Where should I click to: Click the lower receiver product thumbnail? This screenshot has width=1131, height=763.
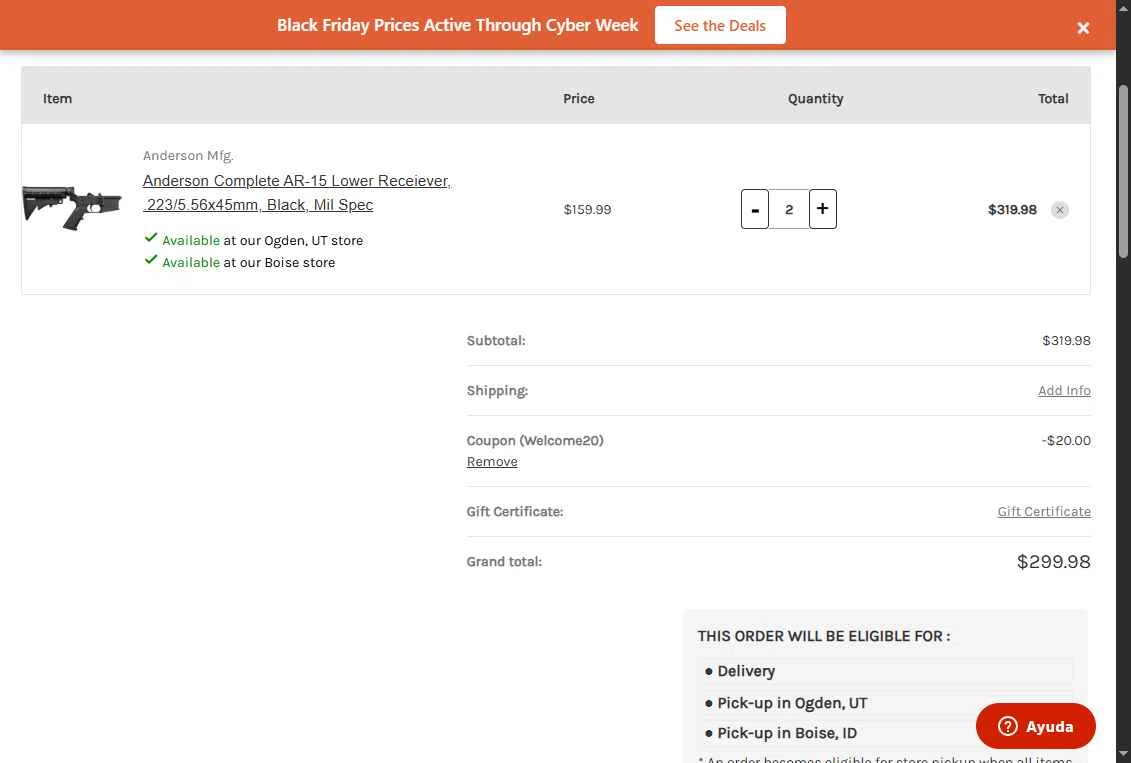71,208
